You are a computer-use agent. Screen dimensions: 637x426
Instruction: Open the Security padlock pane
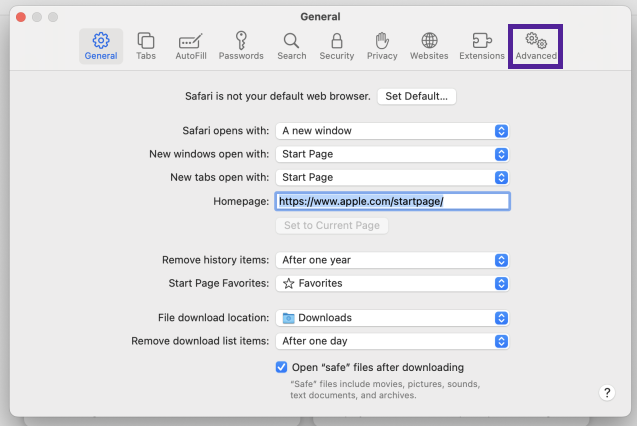(x=336, y=46)
